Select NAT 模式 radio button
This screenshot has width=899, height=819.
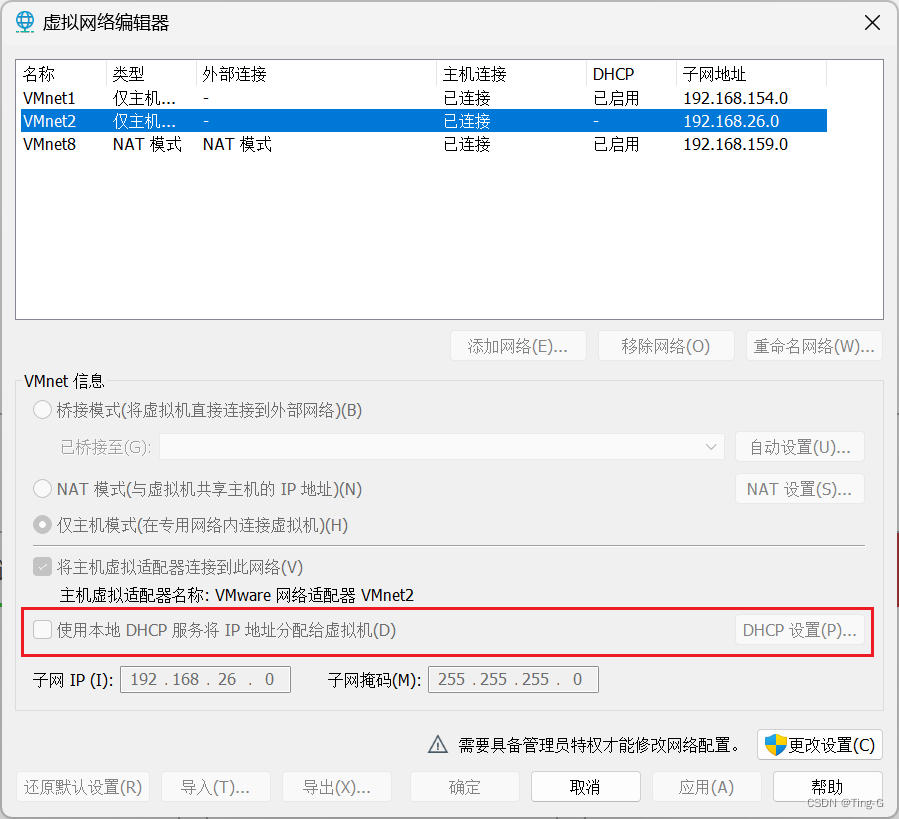[41, 489]
